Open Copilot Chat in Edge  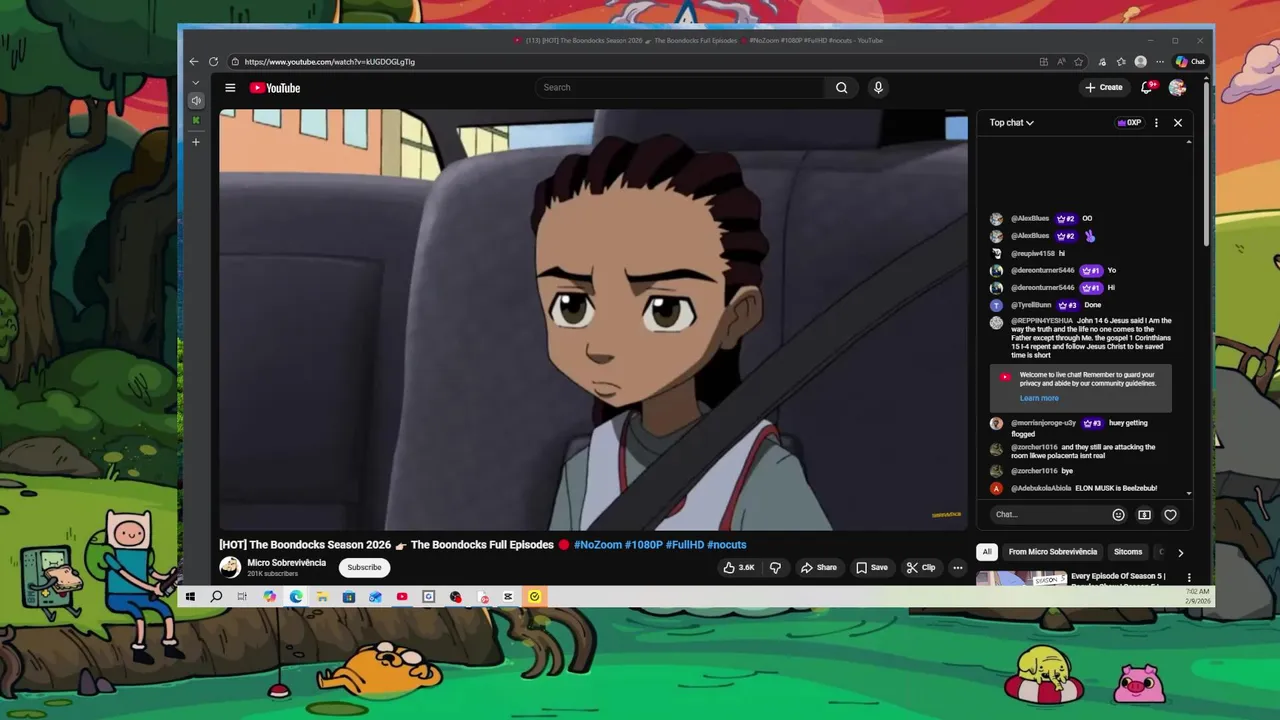tap(1190, 62)
